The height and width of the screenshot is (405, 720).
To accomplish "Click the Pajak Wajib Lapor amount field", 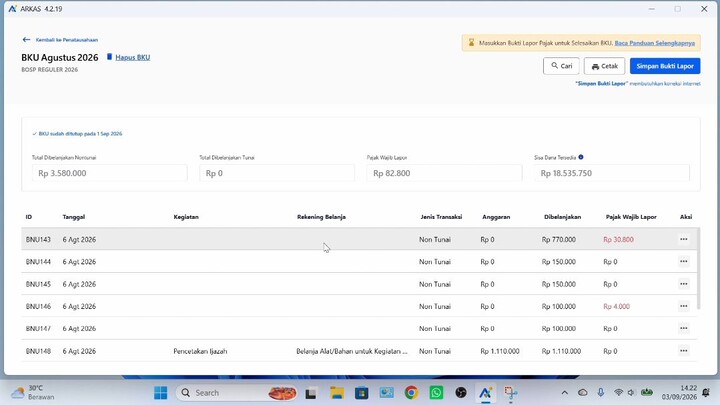I will point(444,173).
